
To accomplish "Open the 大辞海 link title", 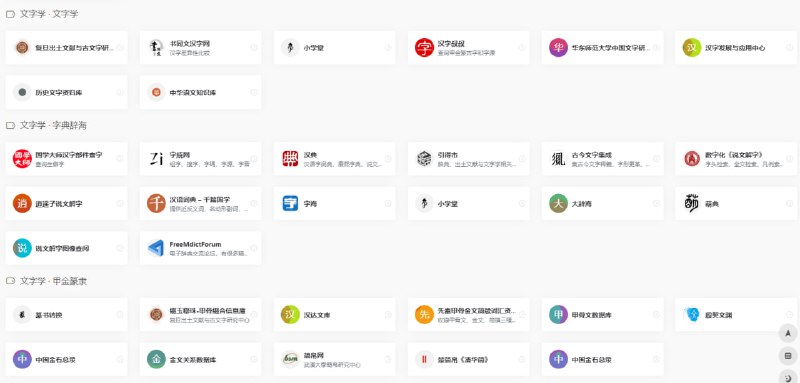I will (x=582, y=204).
